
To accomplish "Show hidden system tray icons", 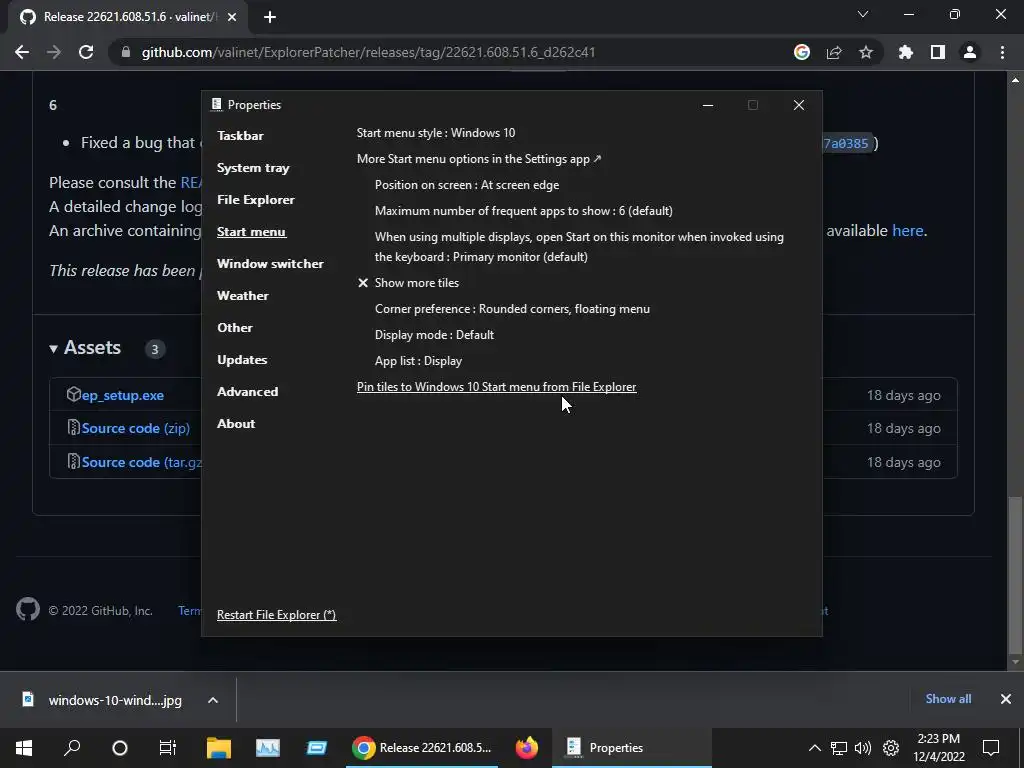I will coord(814,748).
